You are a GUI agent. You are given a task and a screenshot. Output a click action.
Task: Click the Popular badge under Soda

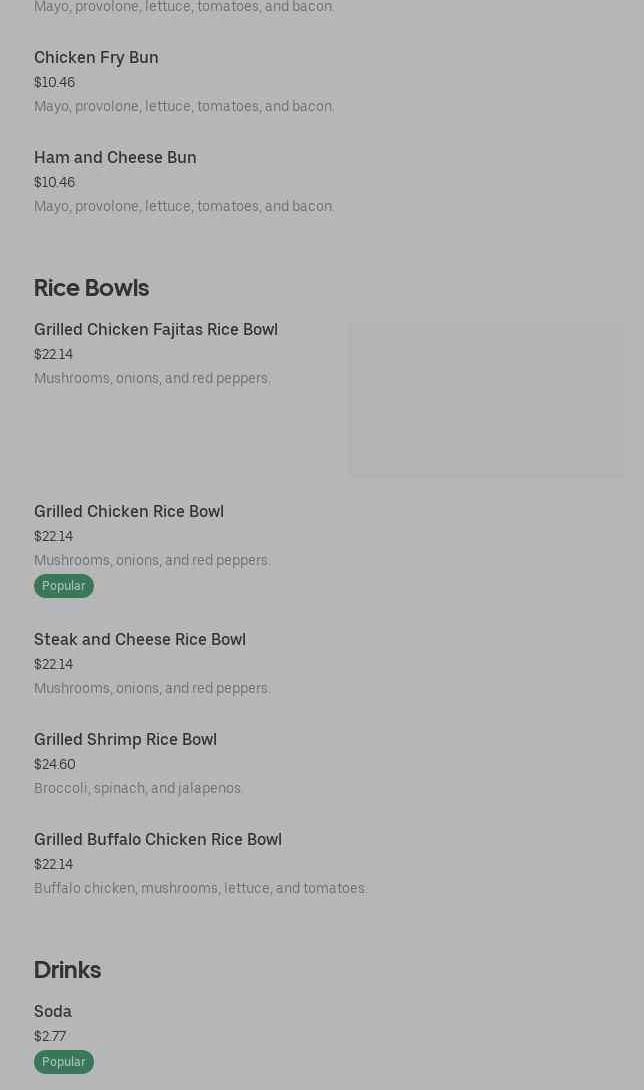[64, 1062]
